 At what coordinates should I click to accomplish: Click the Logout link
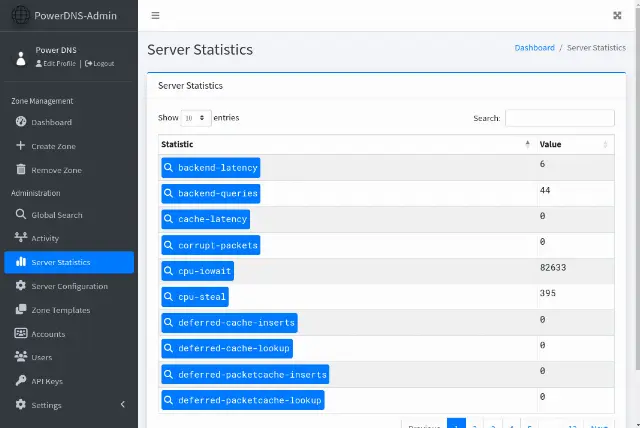pos(100,64)
